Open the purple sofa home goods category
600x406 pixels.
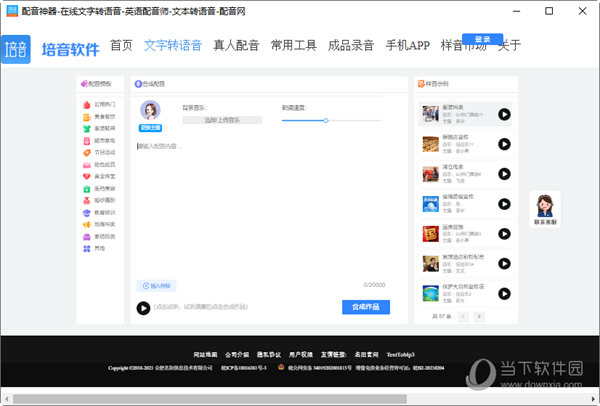click(99, 236)
